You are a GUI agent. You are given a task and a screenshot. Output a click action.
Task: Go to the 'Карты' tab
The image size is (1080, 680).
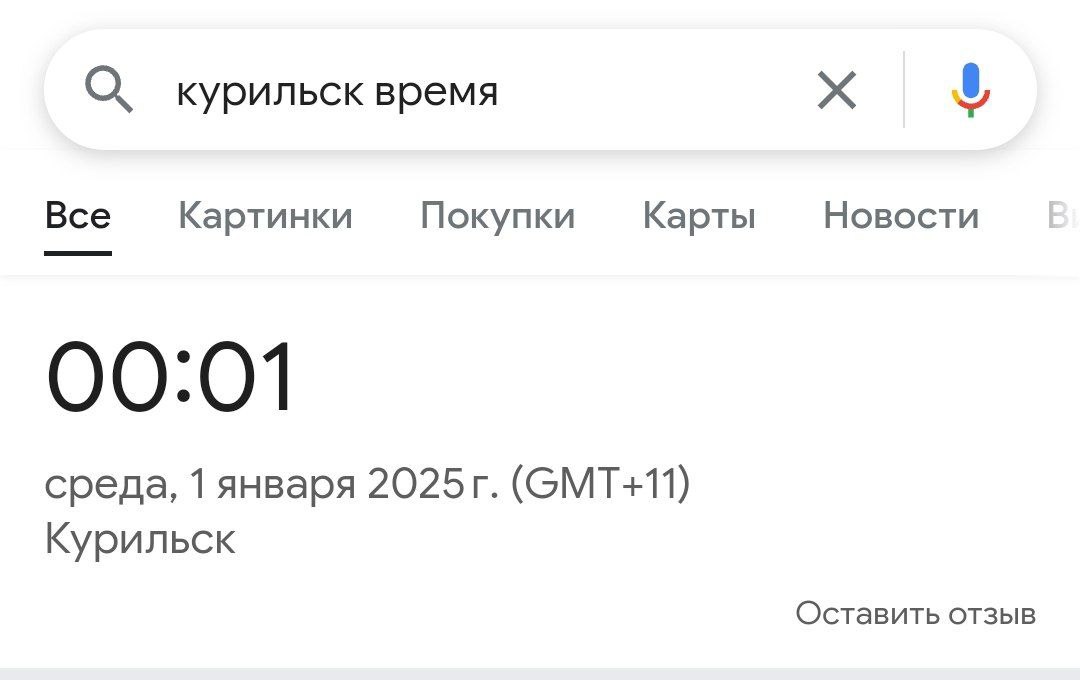pyautogui.click(x=699, y=215)
